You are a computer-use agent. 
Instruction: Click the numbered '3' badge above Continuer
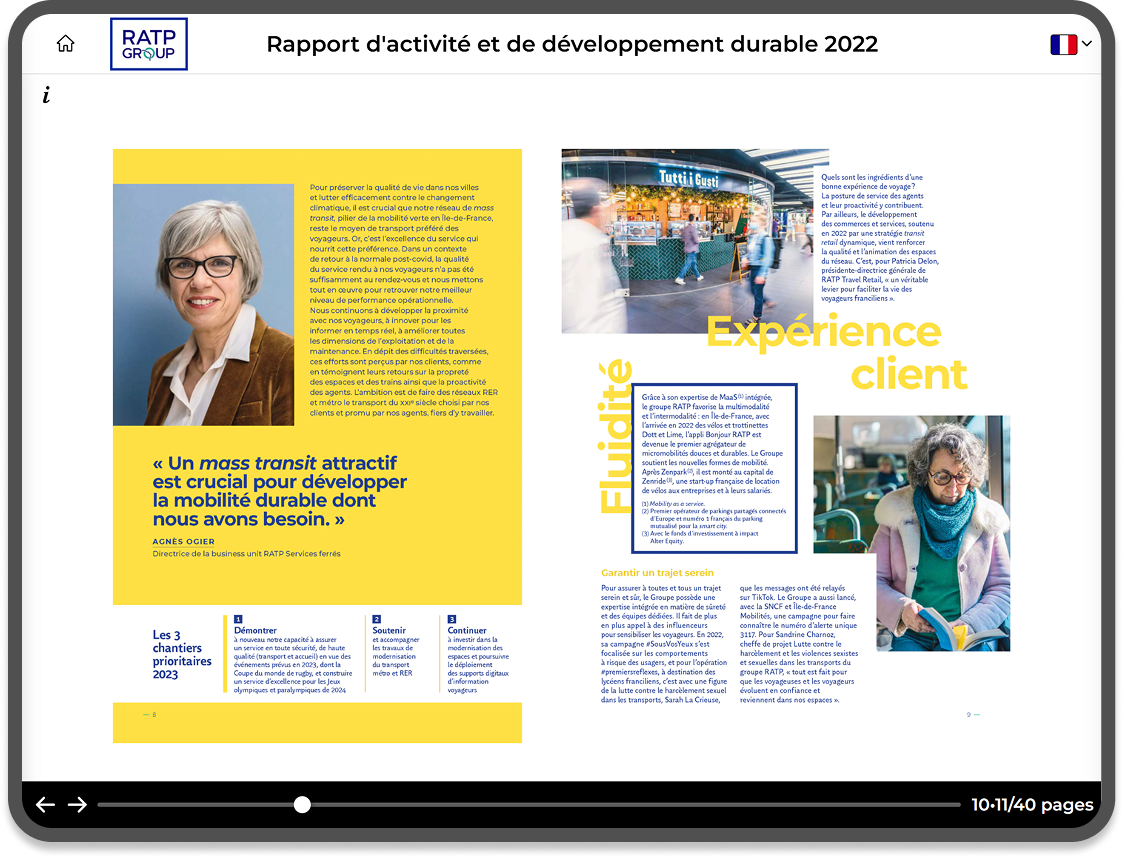point(452,619)
